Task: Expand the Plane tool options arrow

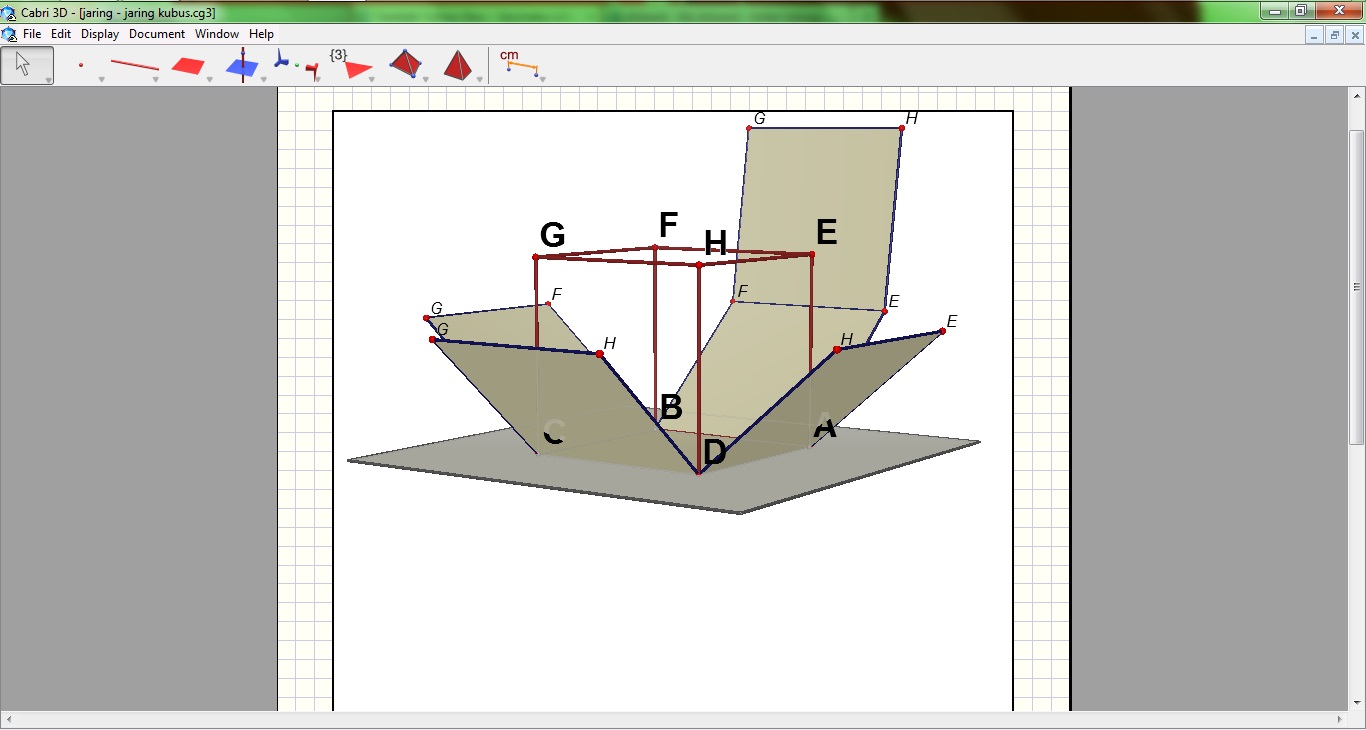Action: click(x=208, y=78)
